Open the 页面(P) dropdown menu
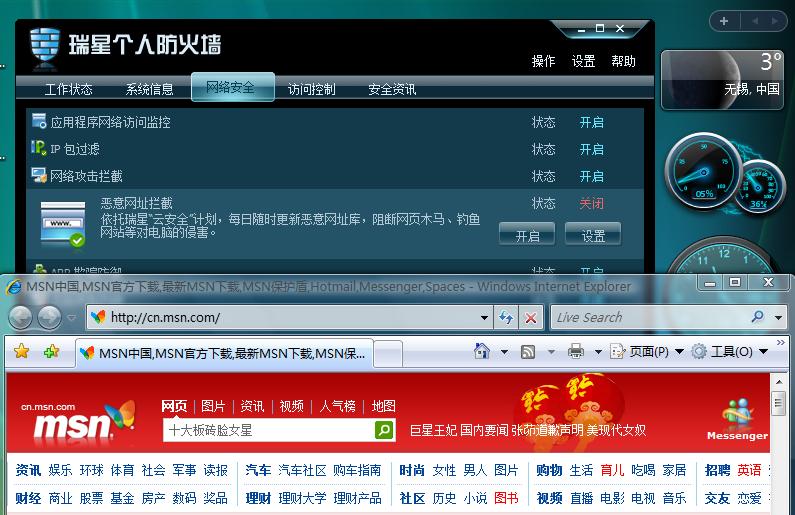Viewport: 795px width, 515px height. tap(647, 351)
